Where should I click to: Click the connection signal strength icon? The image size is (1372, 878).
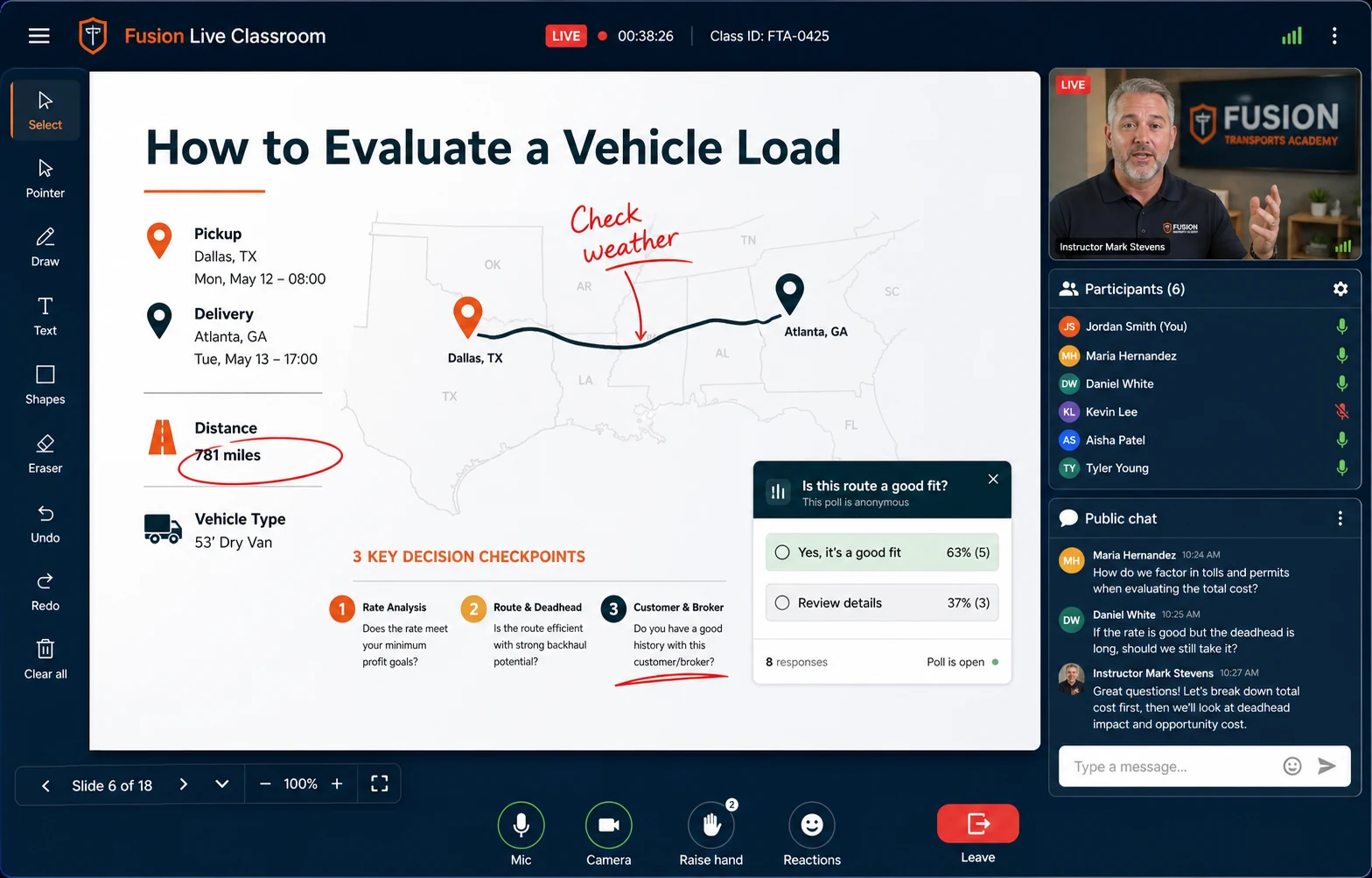pos(1291,36)
